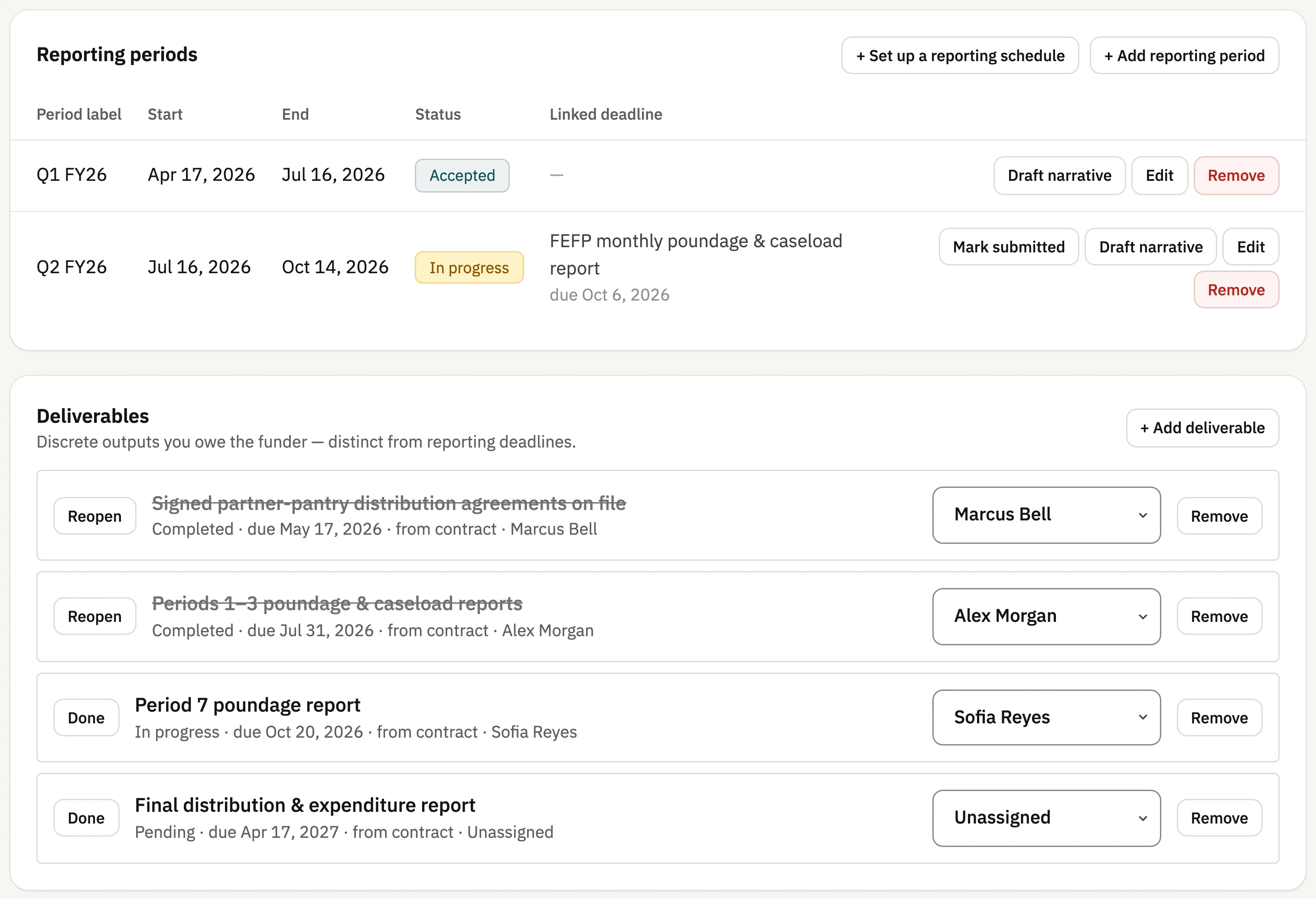The image size is (1316, 899).
Task: Click the 'Q2 FY26' period label
Action: tap(72, 267)
